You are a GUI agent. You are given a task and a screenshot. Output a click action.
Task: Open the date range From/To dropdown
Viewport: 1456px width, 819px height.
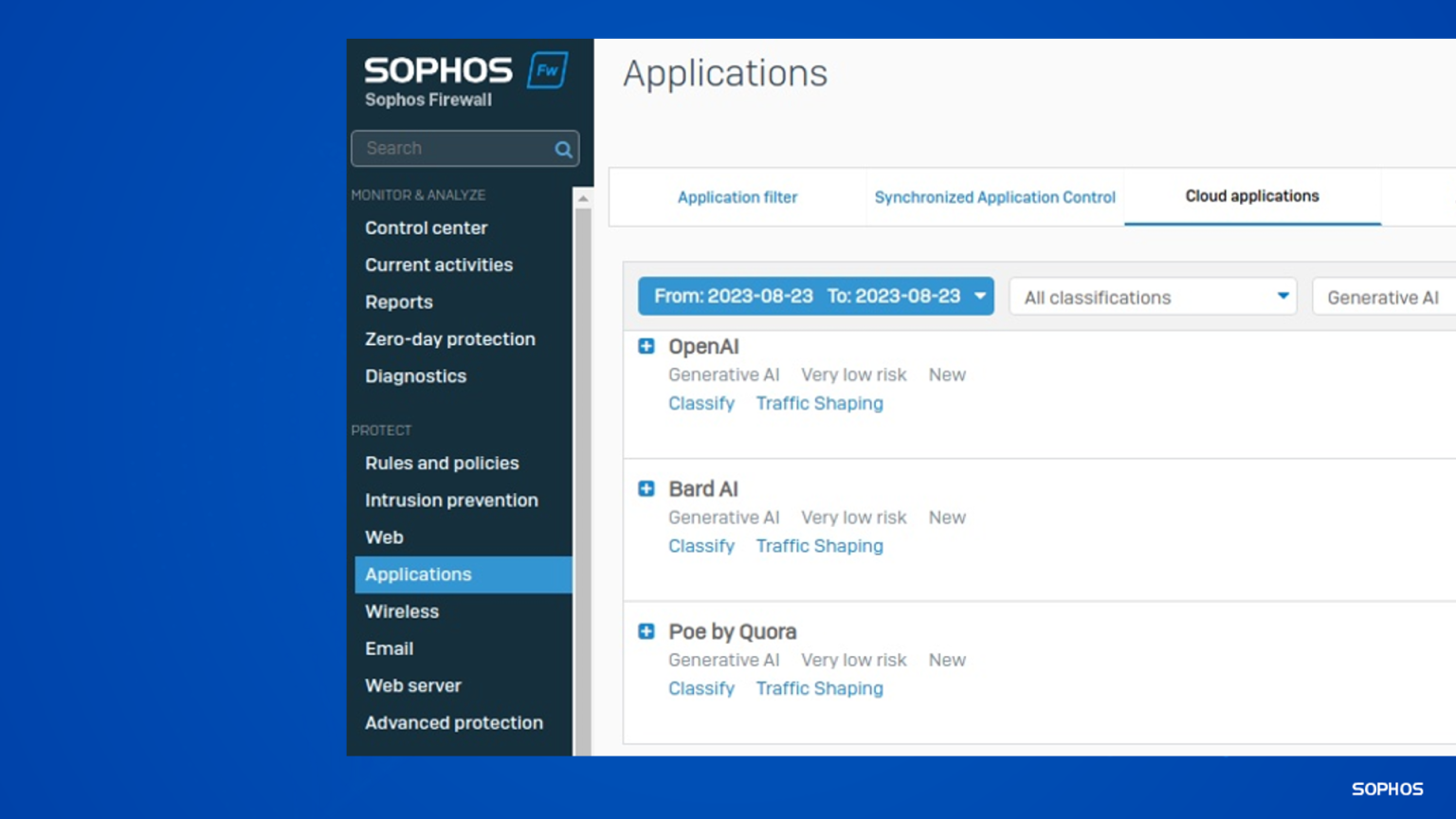pos(816,297)
